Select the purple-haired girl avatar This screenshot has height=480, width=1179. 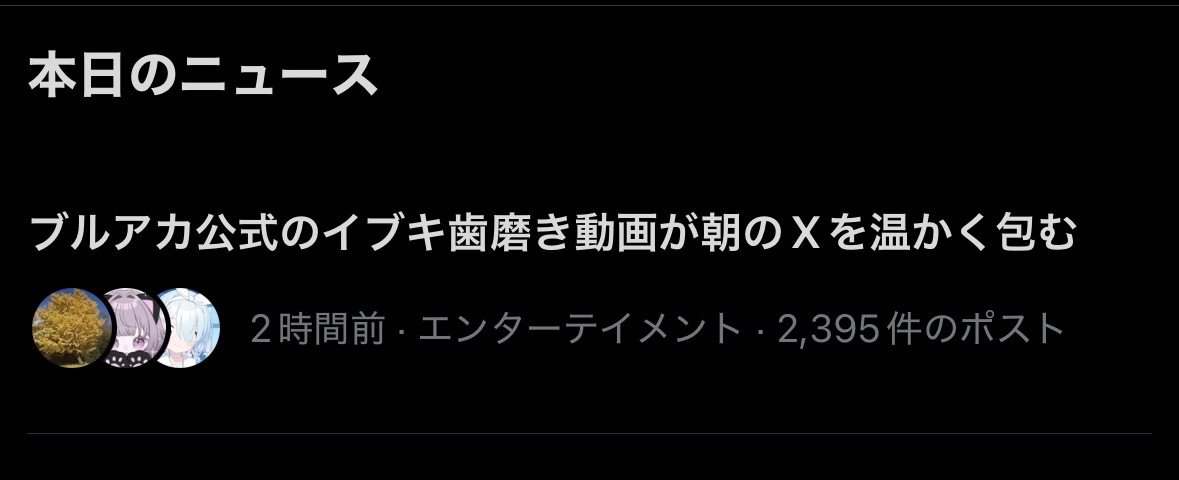pyautogui.click(x=134, y=327)
